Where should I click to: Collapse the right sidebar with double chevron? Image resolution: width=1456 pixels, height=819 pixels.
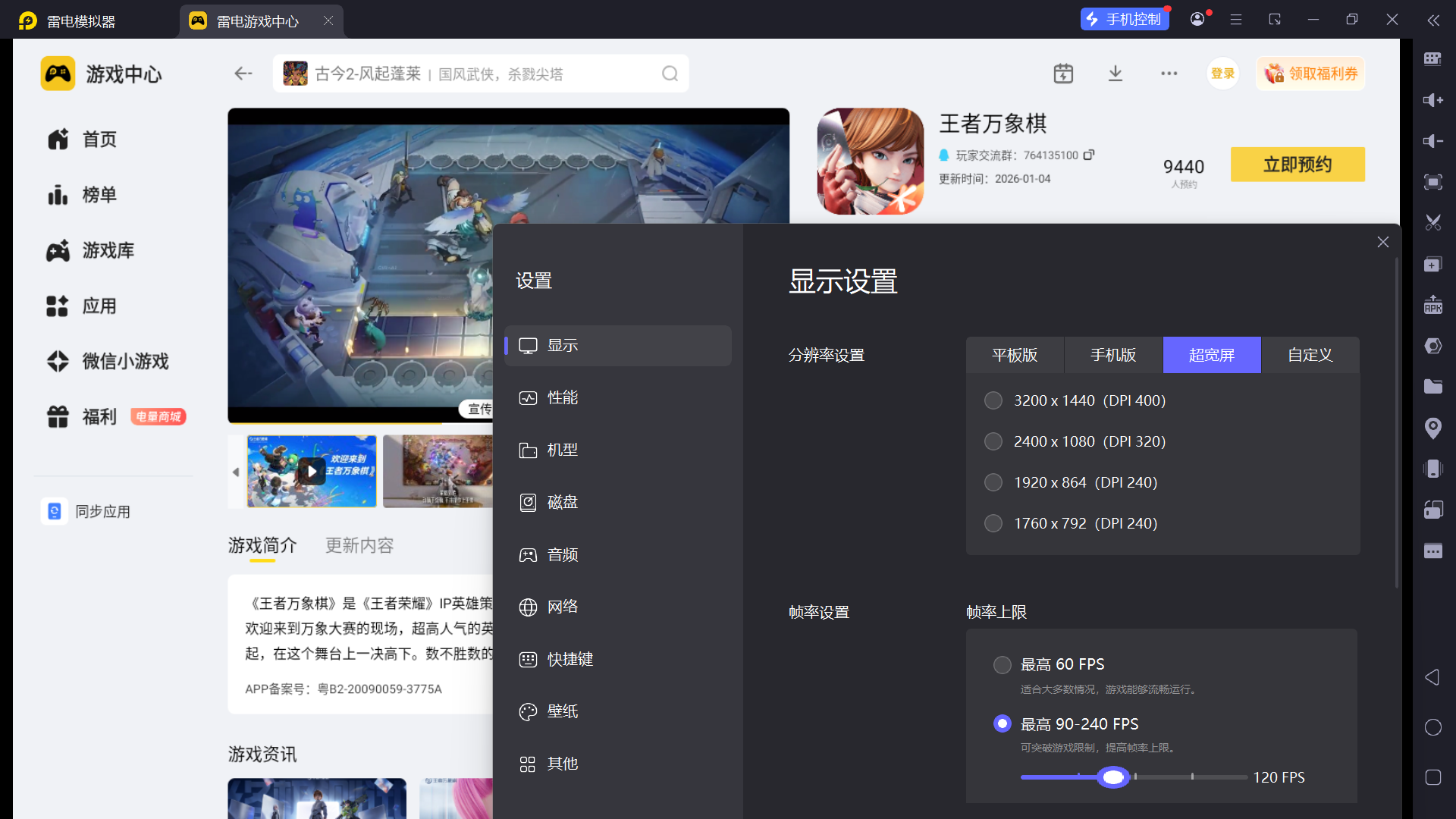[1432, 20]
